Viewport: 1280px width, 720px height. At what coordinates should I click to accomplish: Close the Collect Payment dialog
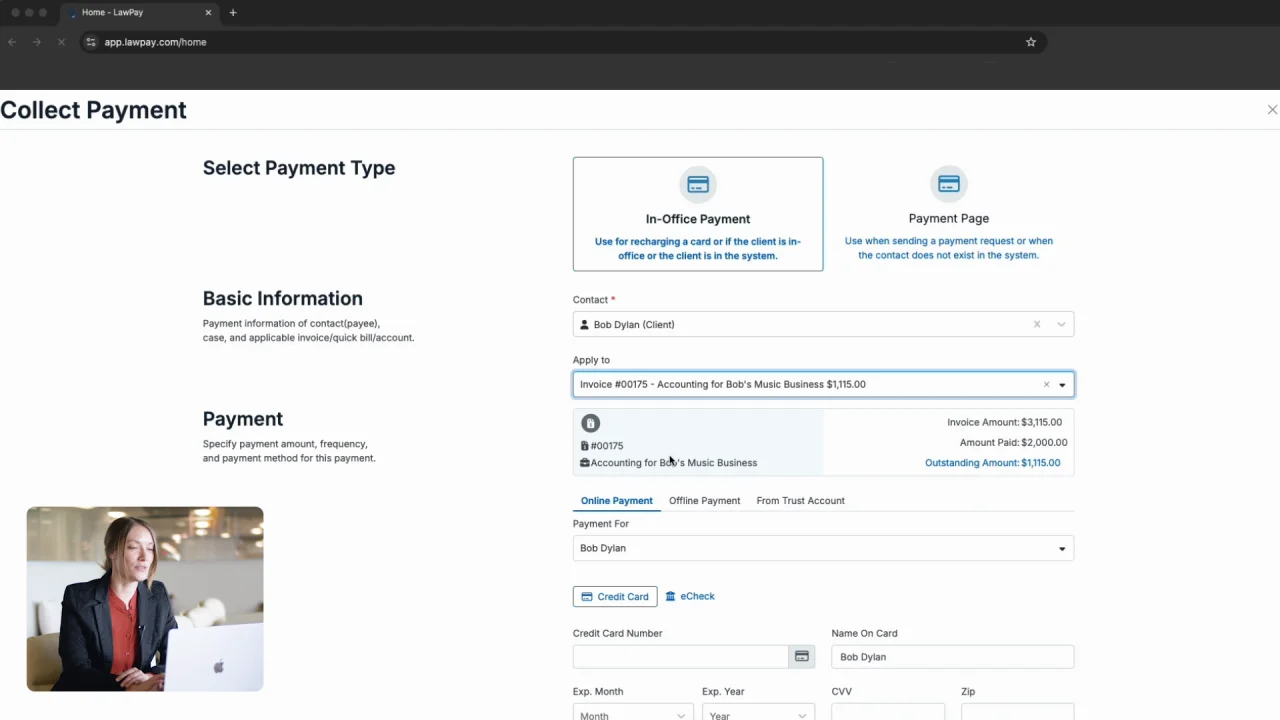pos(1272,110)
